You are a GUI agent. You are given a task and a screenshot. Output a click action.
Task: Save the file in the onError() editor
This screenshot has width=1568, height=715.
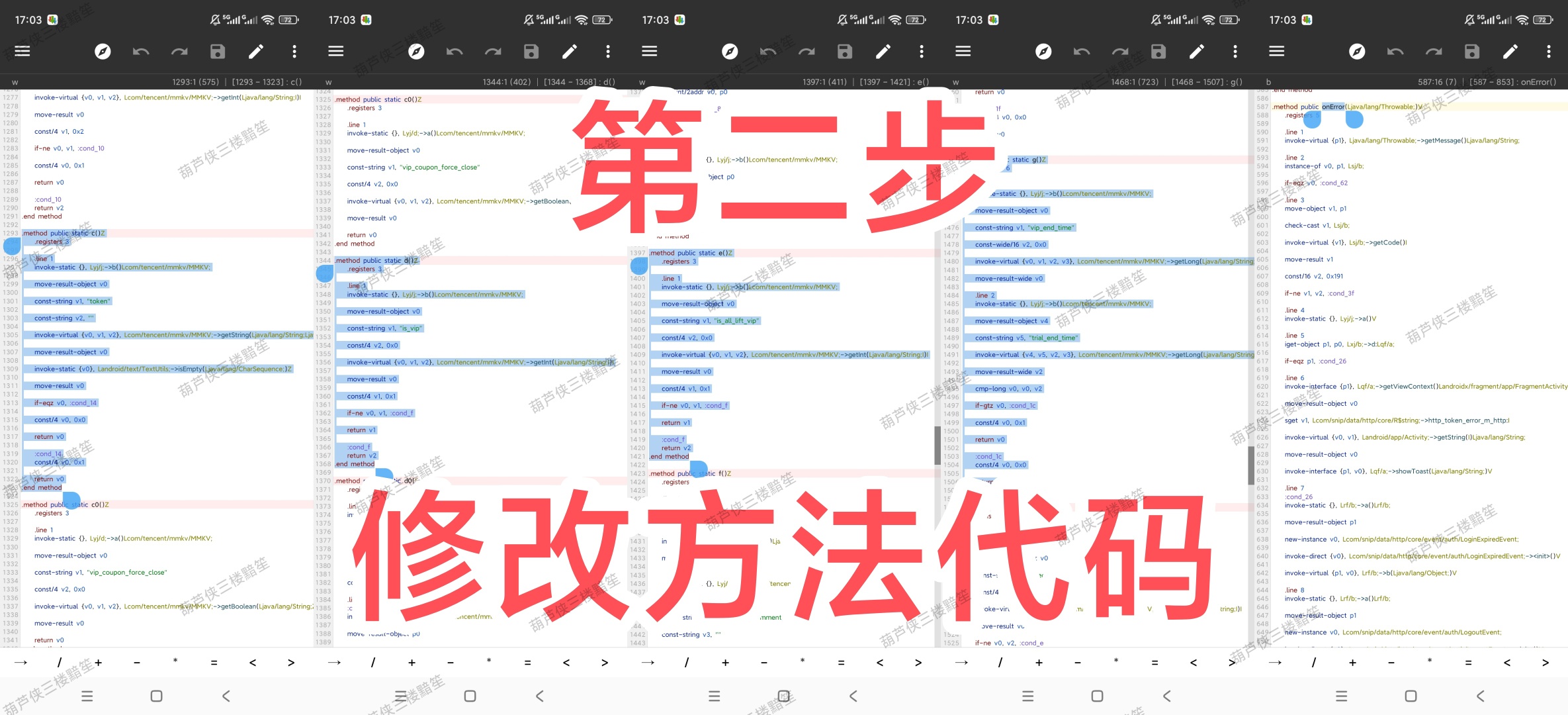pyautogui.click(x=1472, y=51)
